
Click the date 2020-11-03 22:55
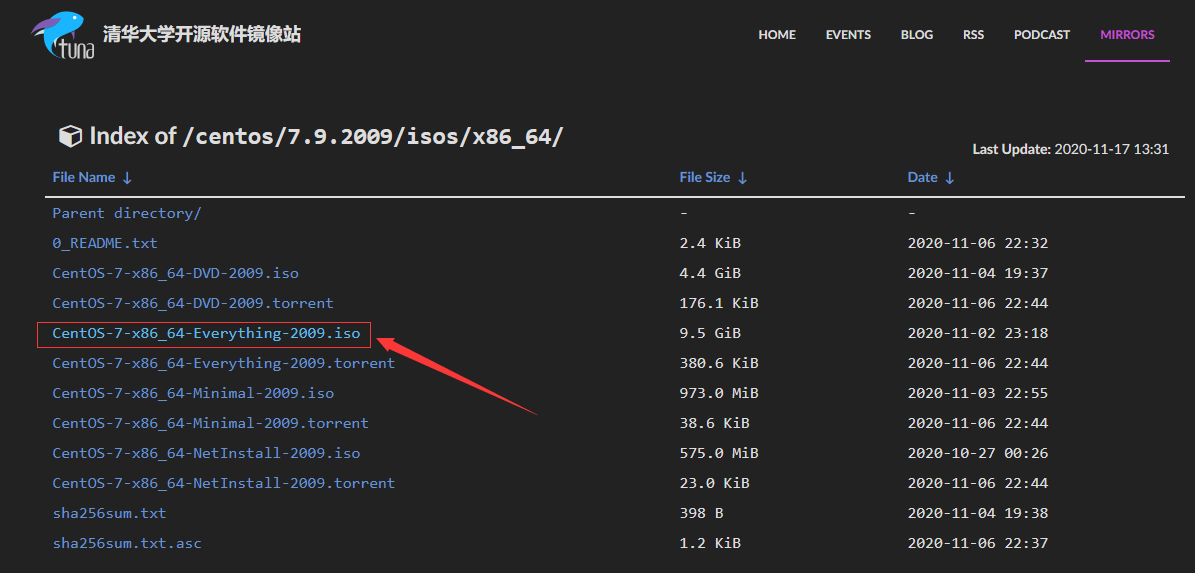978,393
